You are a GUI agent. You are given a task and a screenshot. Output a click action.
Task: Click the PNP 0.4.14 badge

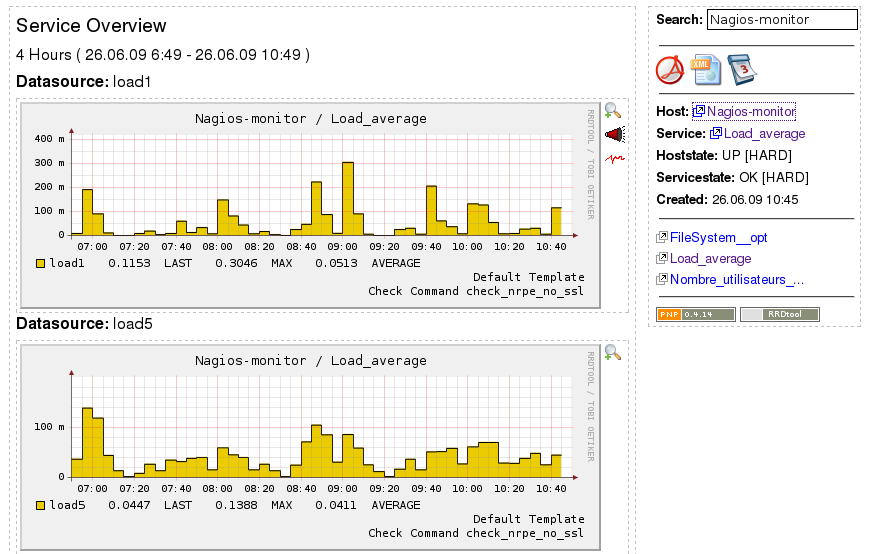[696, 314]
